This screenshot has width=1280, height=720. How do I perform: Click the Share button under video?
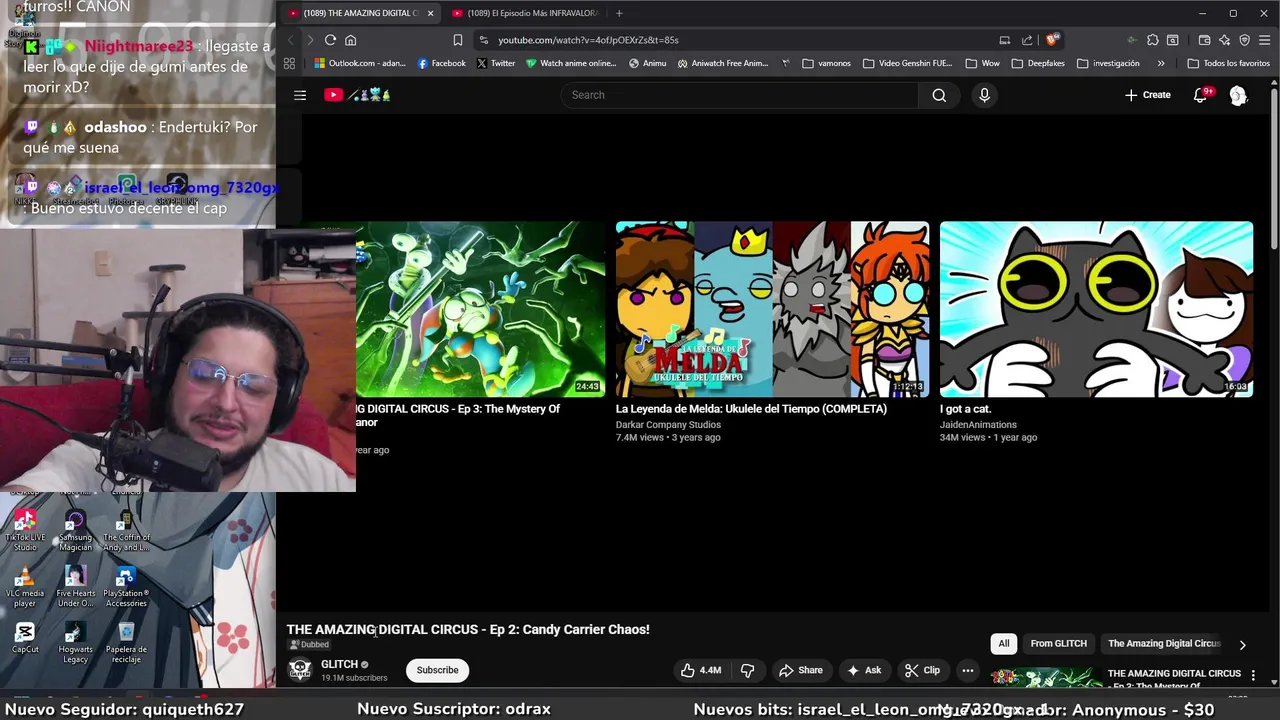pyautogui.click(x=801, y=670)
